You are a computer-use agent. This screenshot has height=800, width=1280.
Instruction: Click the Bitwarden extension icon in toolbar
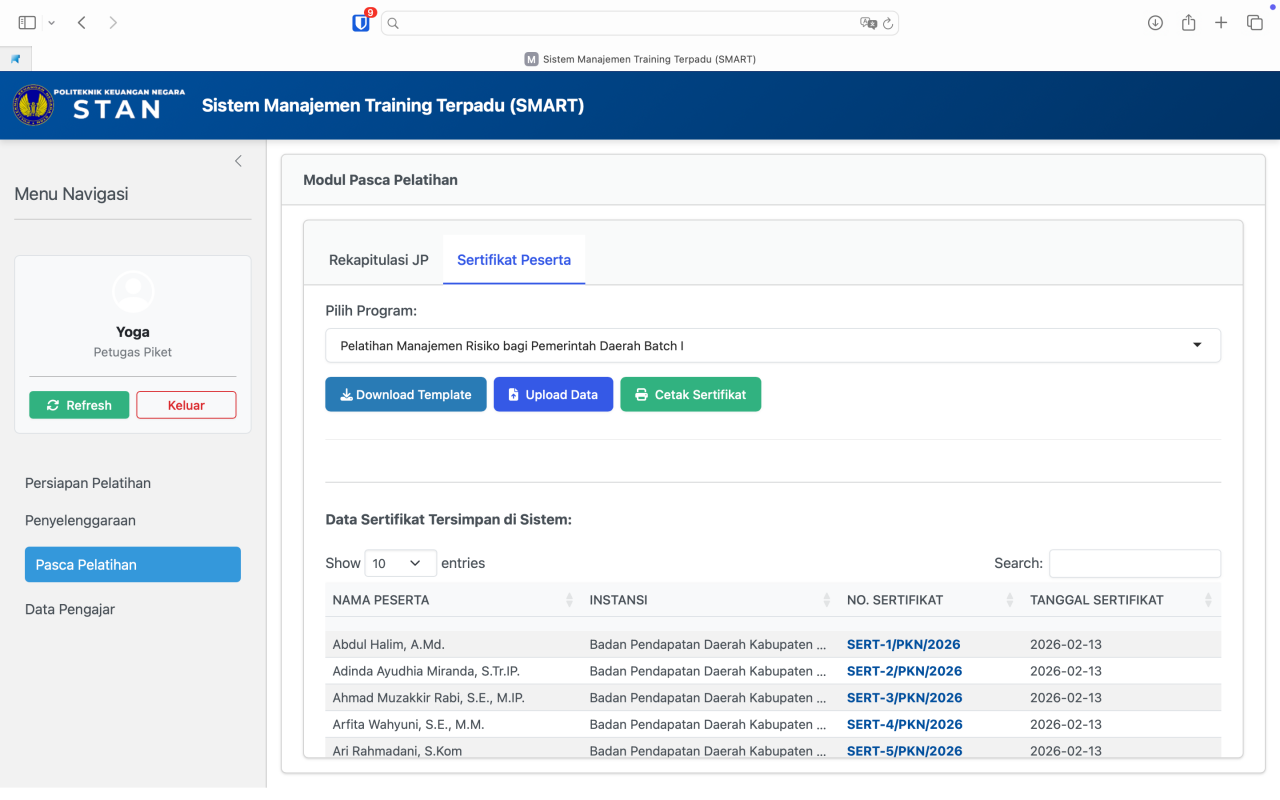tap(361, 23)
